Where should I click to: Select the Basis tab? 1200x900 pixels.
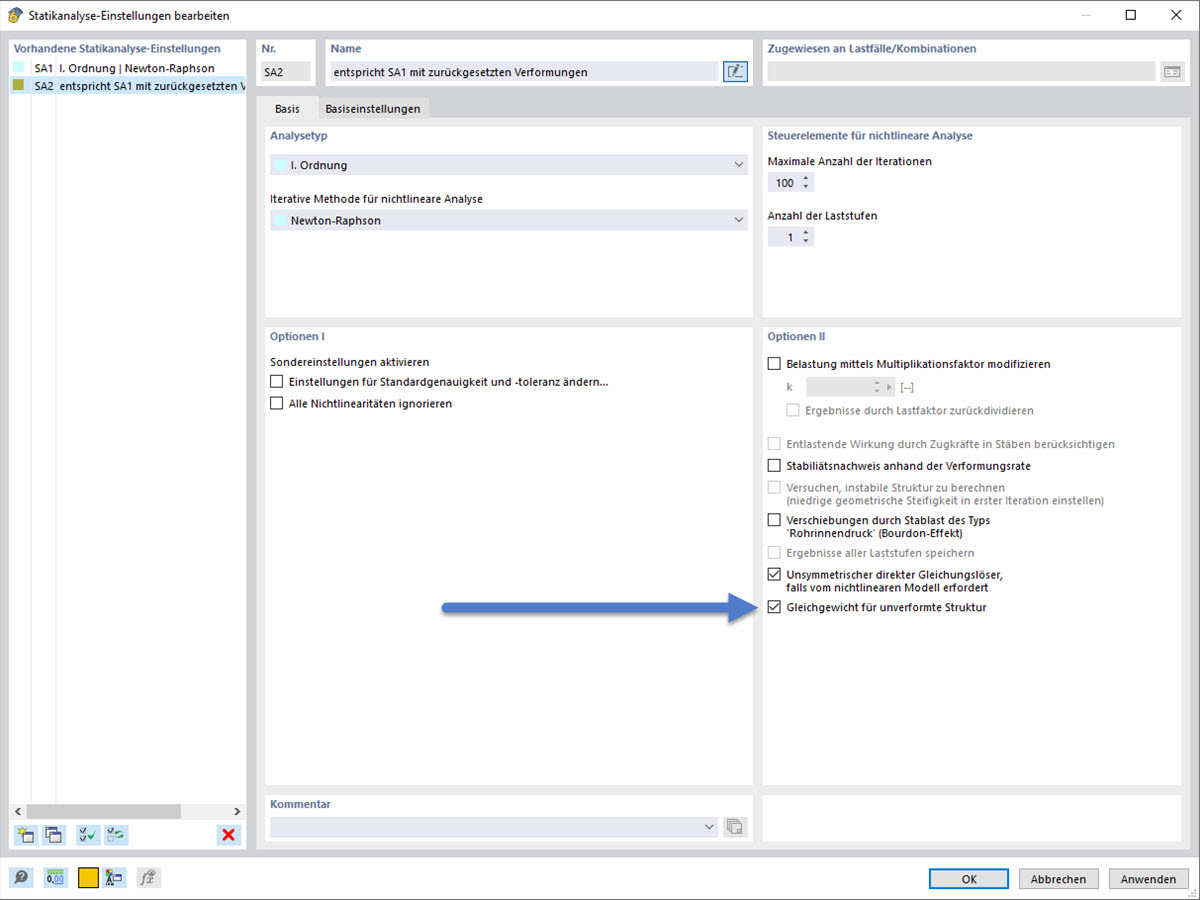coord(289,107)
